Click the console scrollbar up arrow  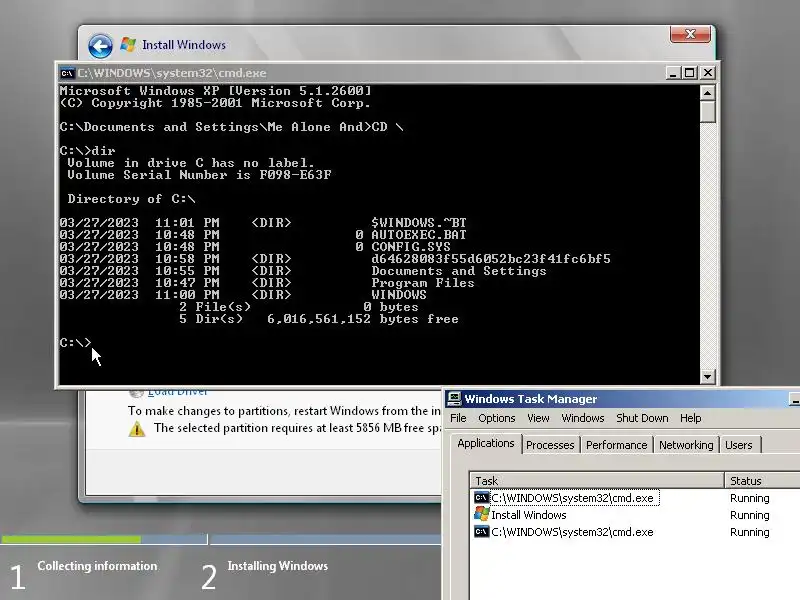pos(707,93)
